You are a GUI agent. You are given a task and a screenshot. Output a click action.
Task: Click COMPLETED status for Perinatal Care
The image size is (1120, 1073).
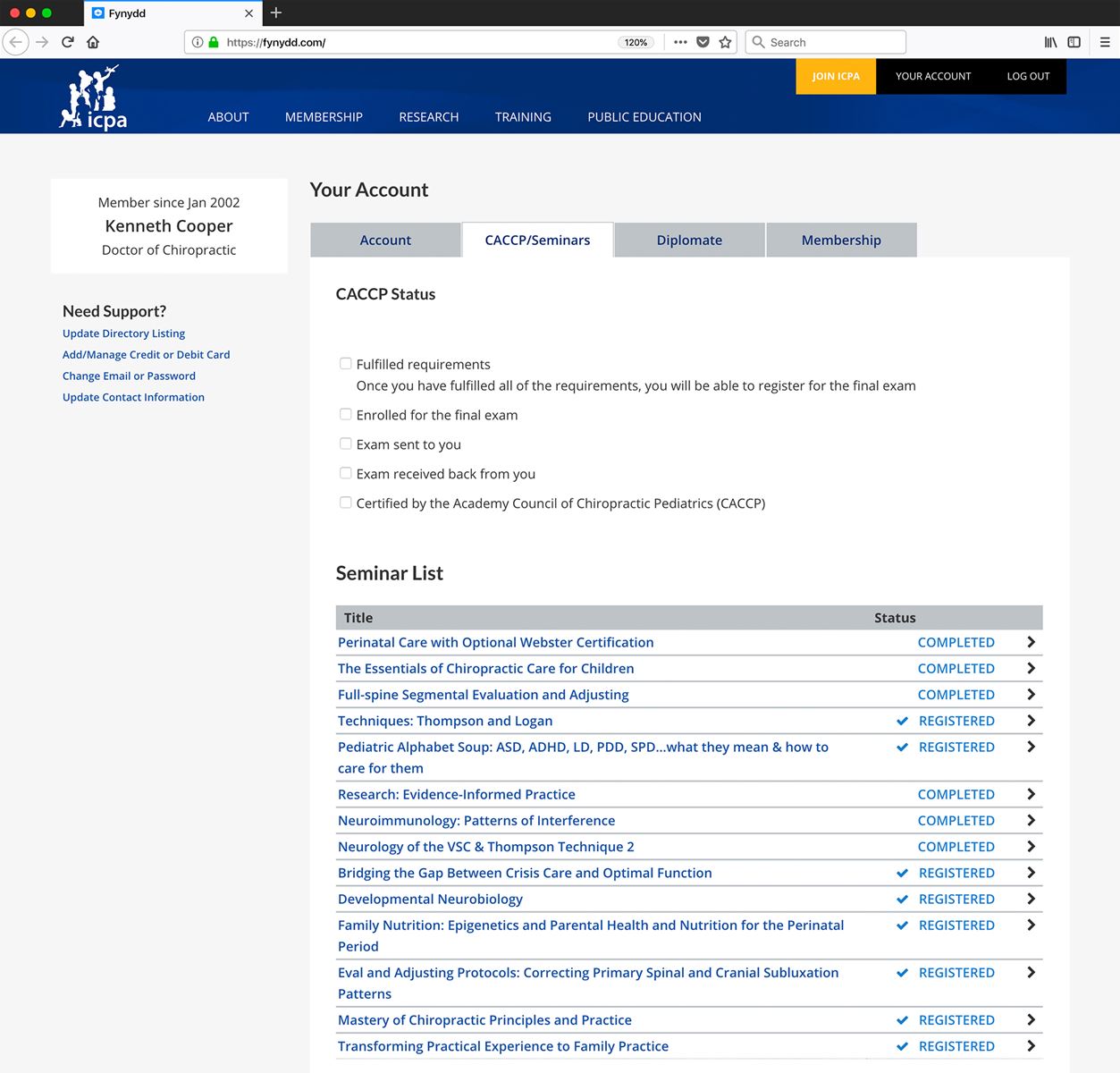[x=956, y=642]
